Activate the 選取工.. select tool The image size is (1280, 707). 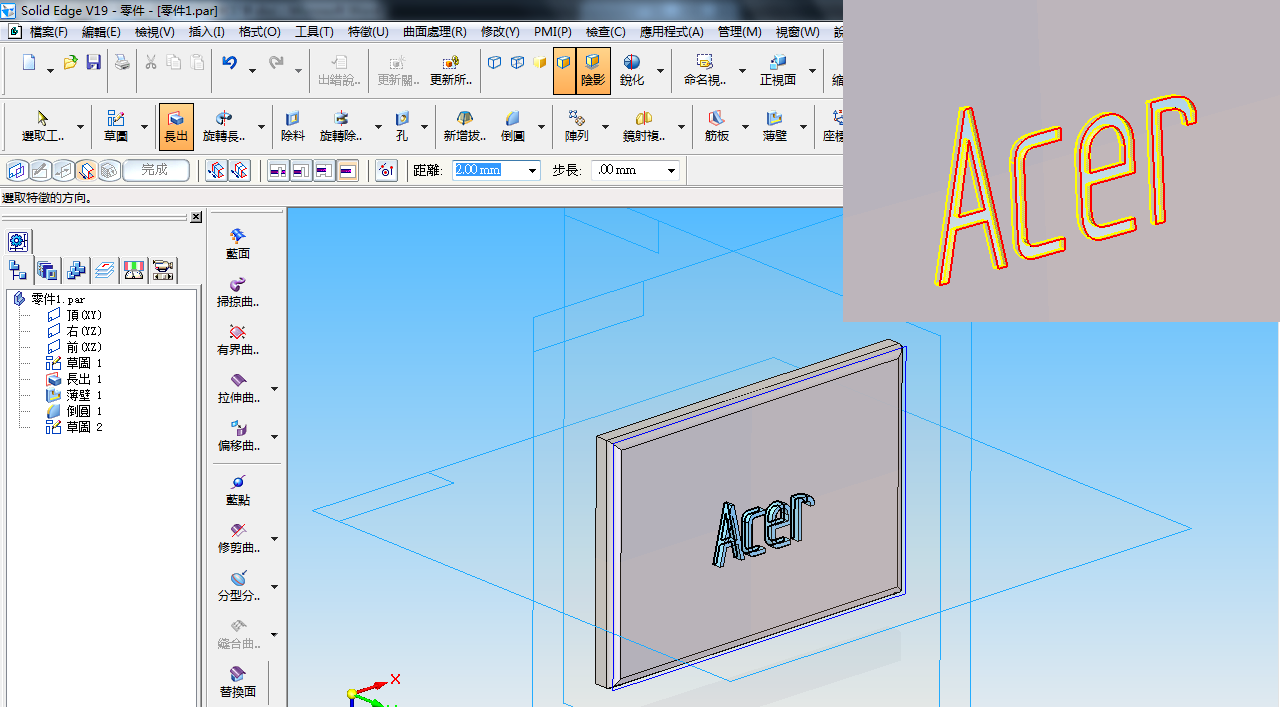43,127
